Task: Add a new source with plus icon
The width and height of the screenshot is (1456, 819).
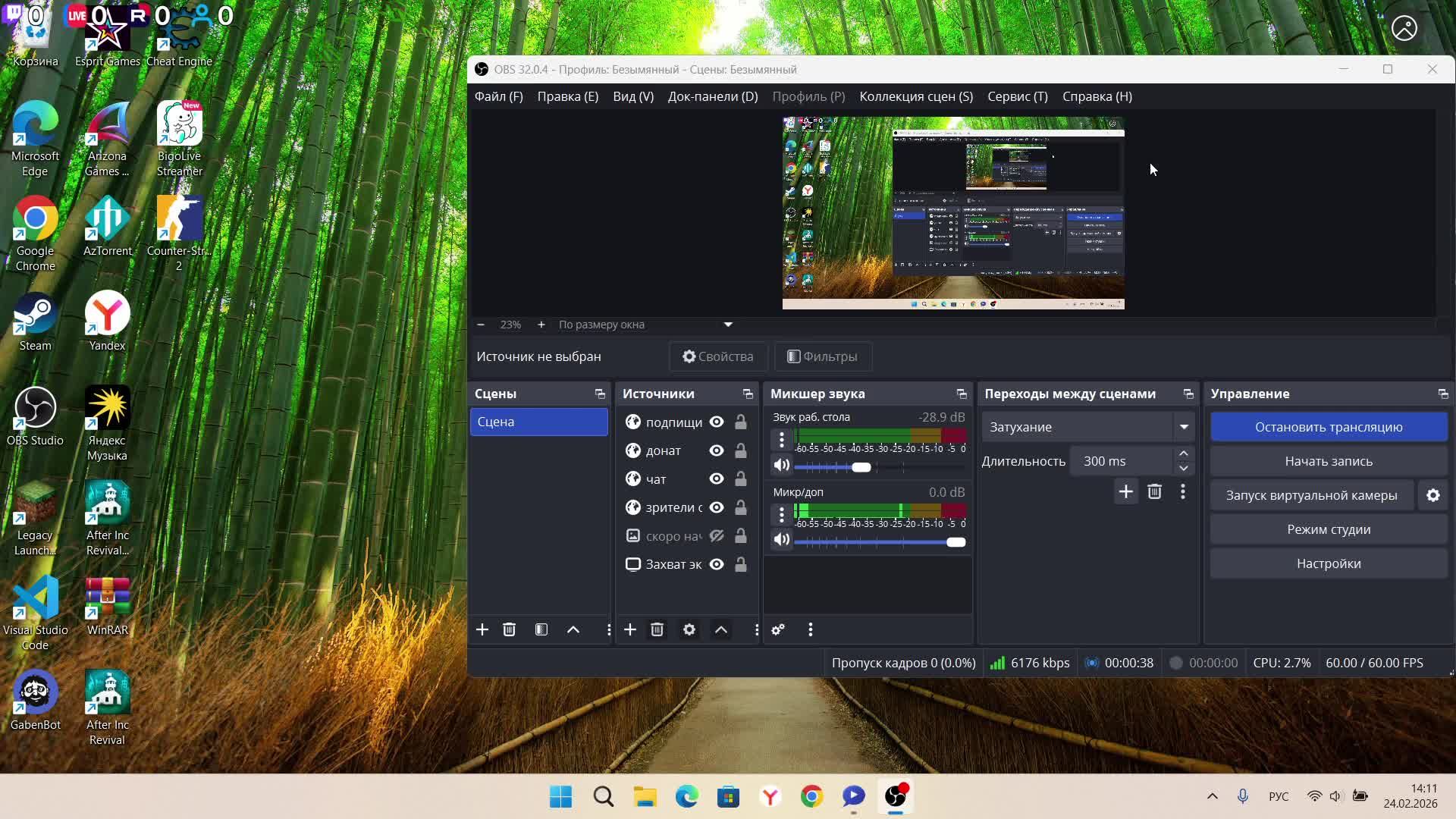Action: (629, 629)
